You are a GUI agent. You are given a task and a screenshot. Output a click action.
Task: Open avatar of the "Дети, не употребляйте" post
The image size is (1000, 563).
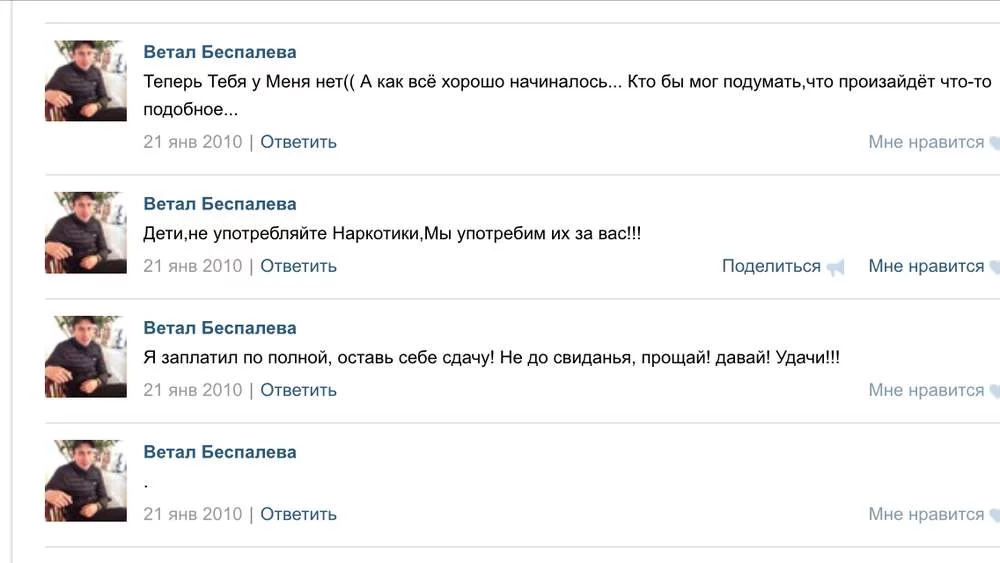85,233
